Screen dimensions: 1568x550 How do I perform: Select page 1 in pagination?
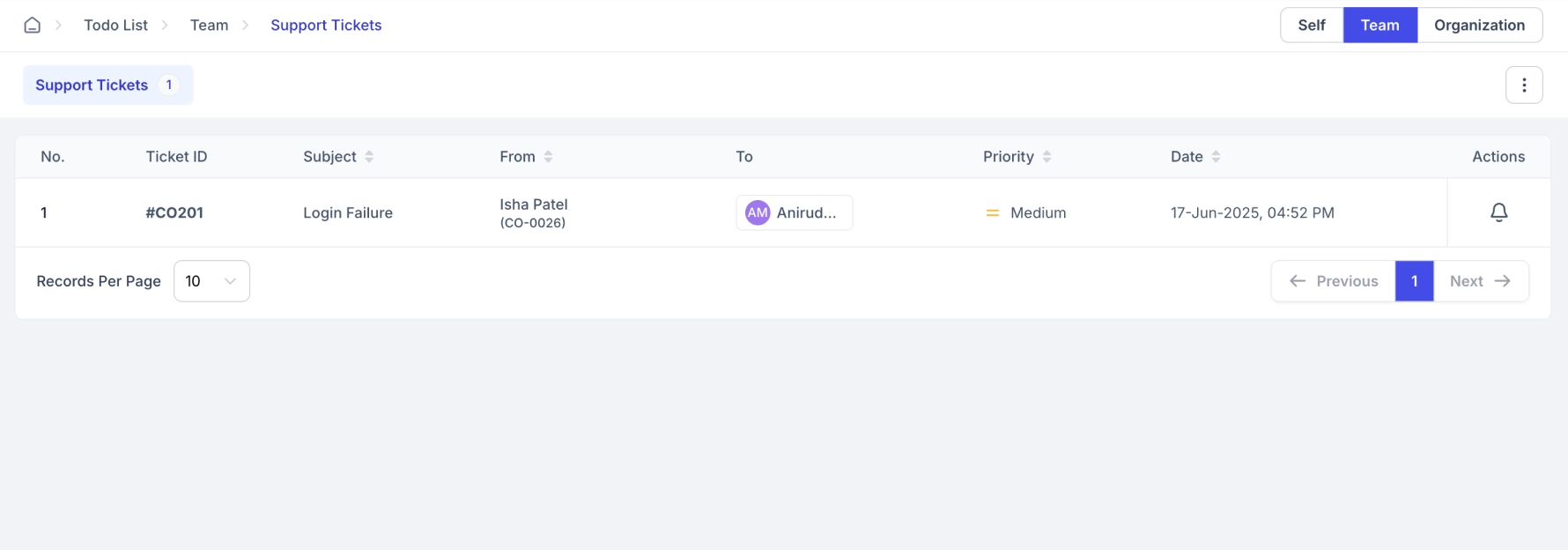[x=1414, y=281]
